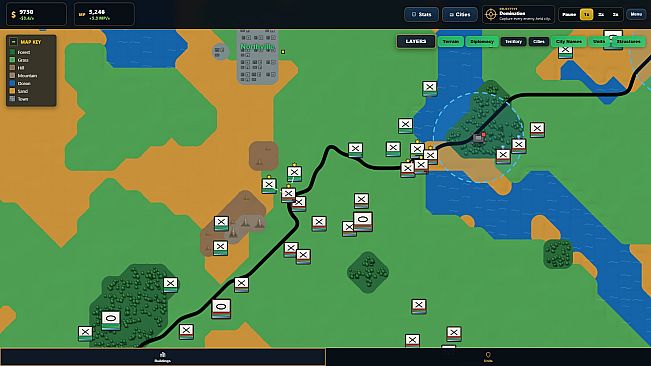Click the 9730 money amount
This screenshot has width=651, height=366.
[26, 12]
